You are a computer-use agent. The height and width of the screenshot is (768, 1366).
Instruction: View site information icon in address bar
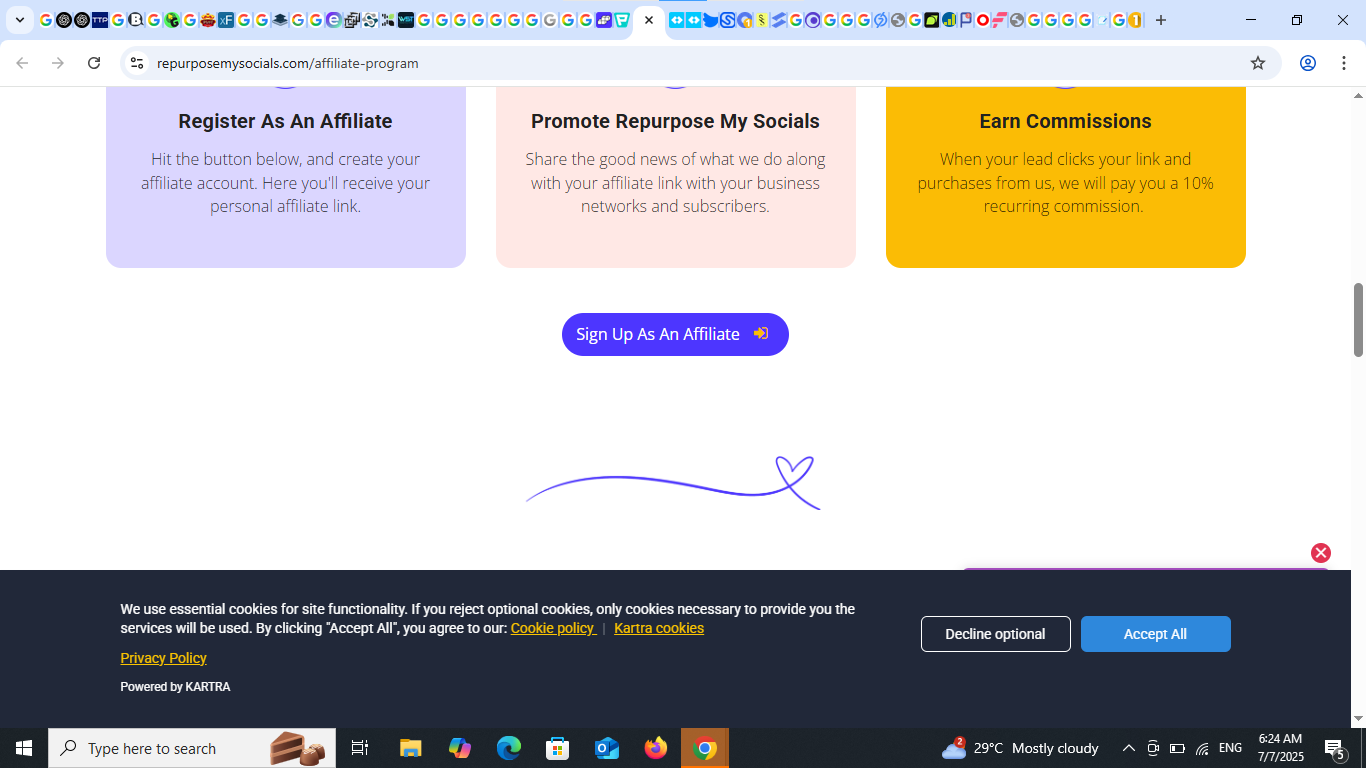coord(137,63)
